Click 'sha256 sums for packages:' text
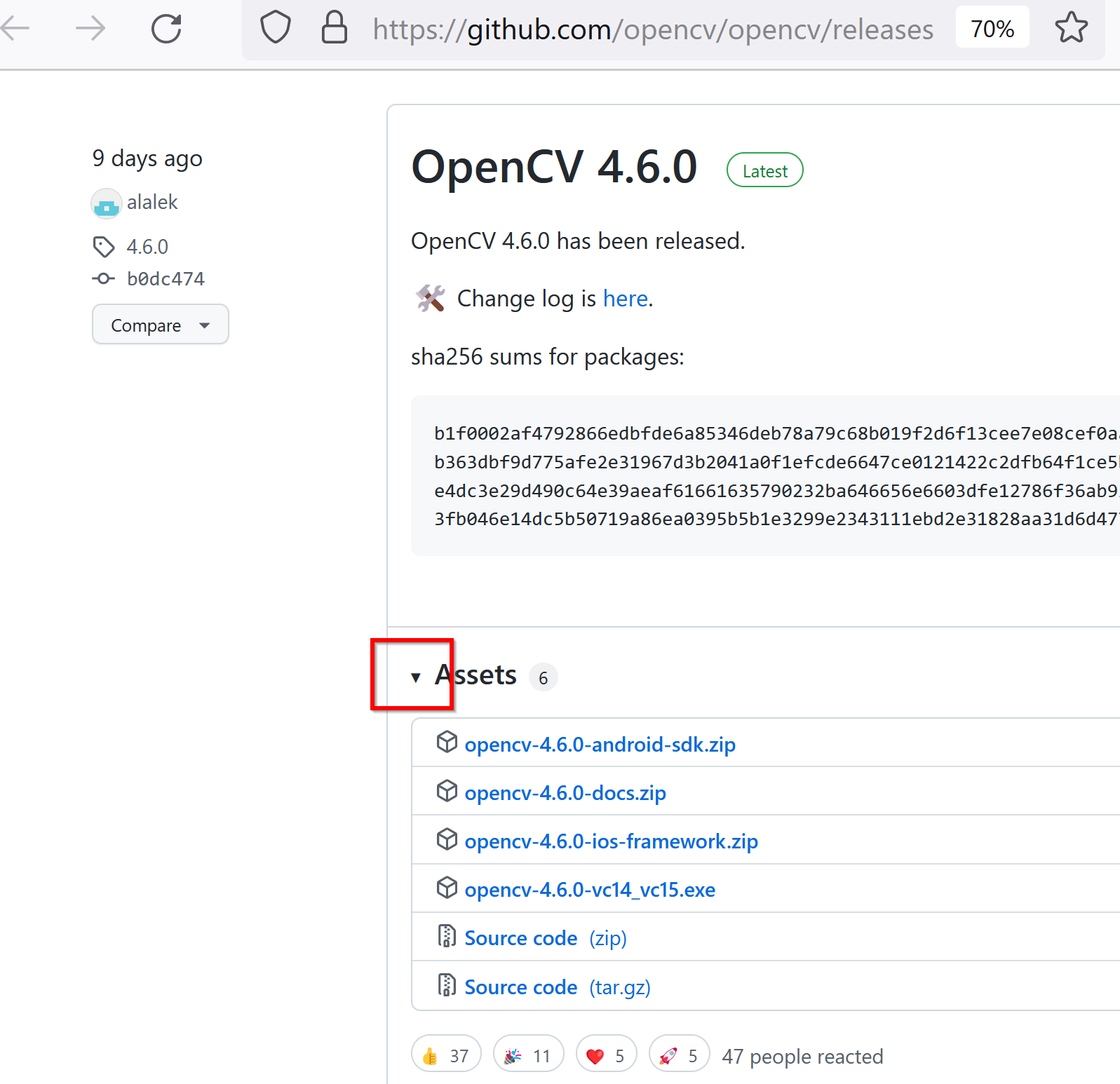Screen dimensions: 1120x1084 click(548, 357)
